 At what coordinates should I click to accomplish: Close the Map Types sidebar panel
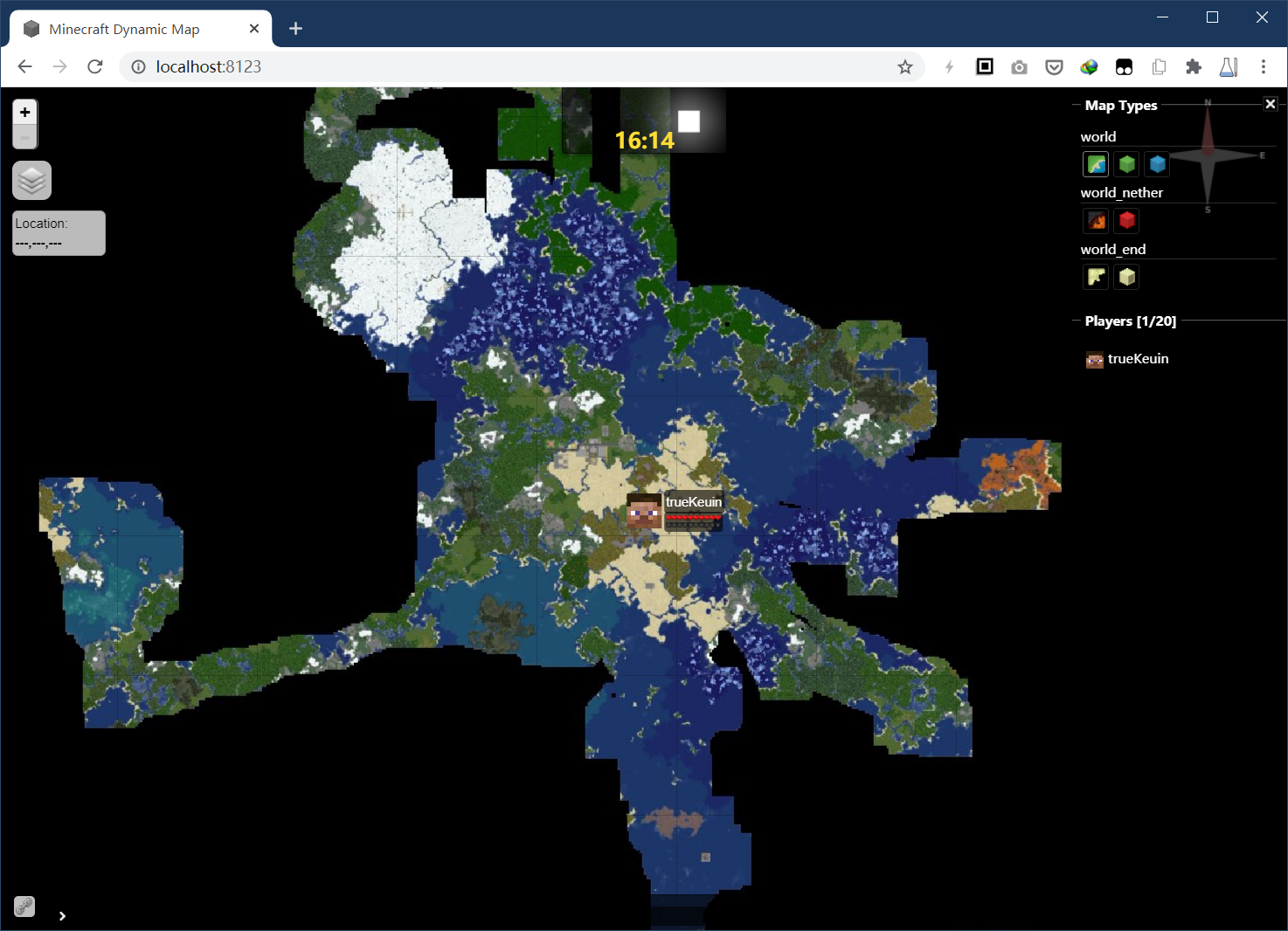(x=1271, y=104)
